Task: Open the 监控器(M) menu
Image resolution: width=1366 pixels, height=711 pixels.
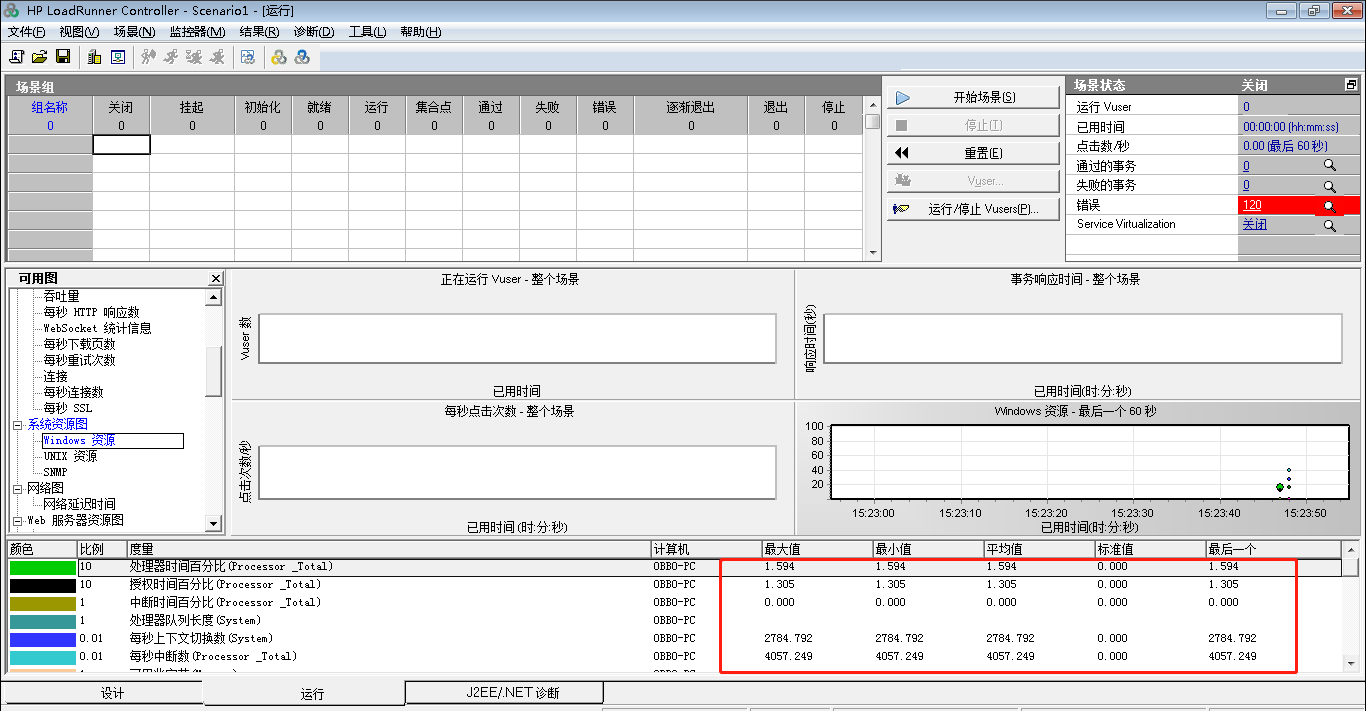Action: 197,32
